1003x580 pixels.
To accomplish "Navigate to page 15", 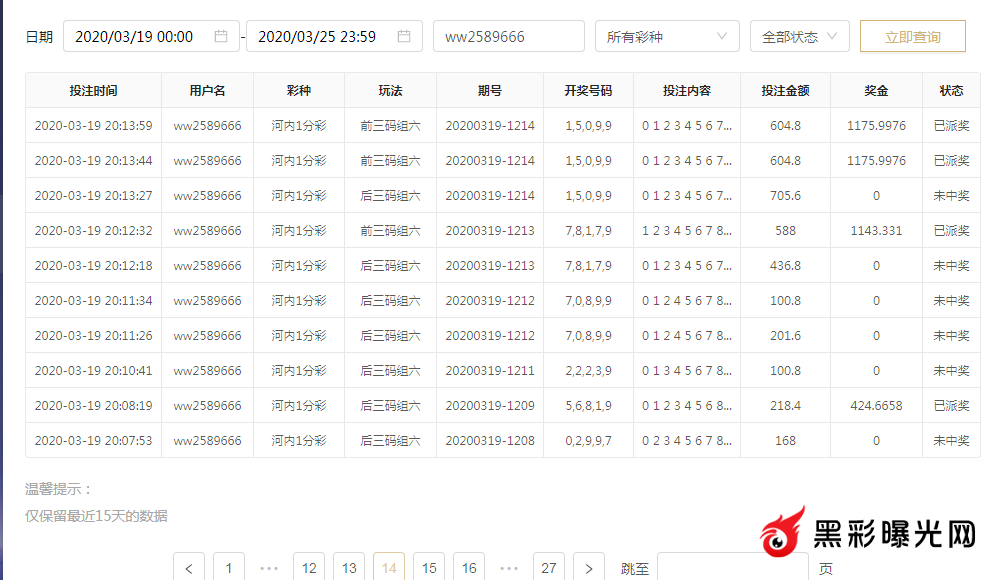I will coord(429,567).
